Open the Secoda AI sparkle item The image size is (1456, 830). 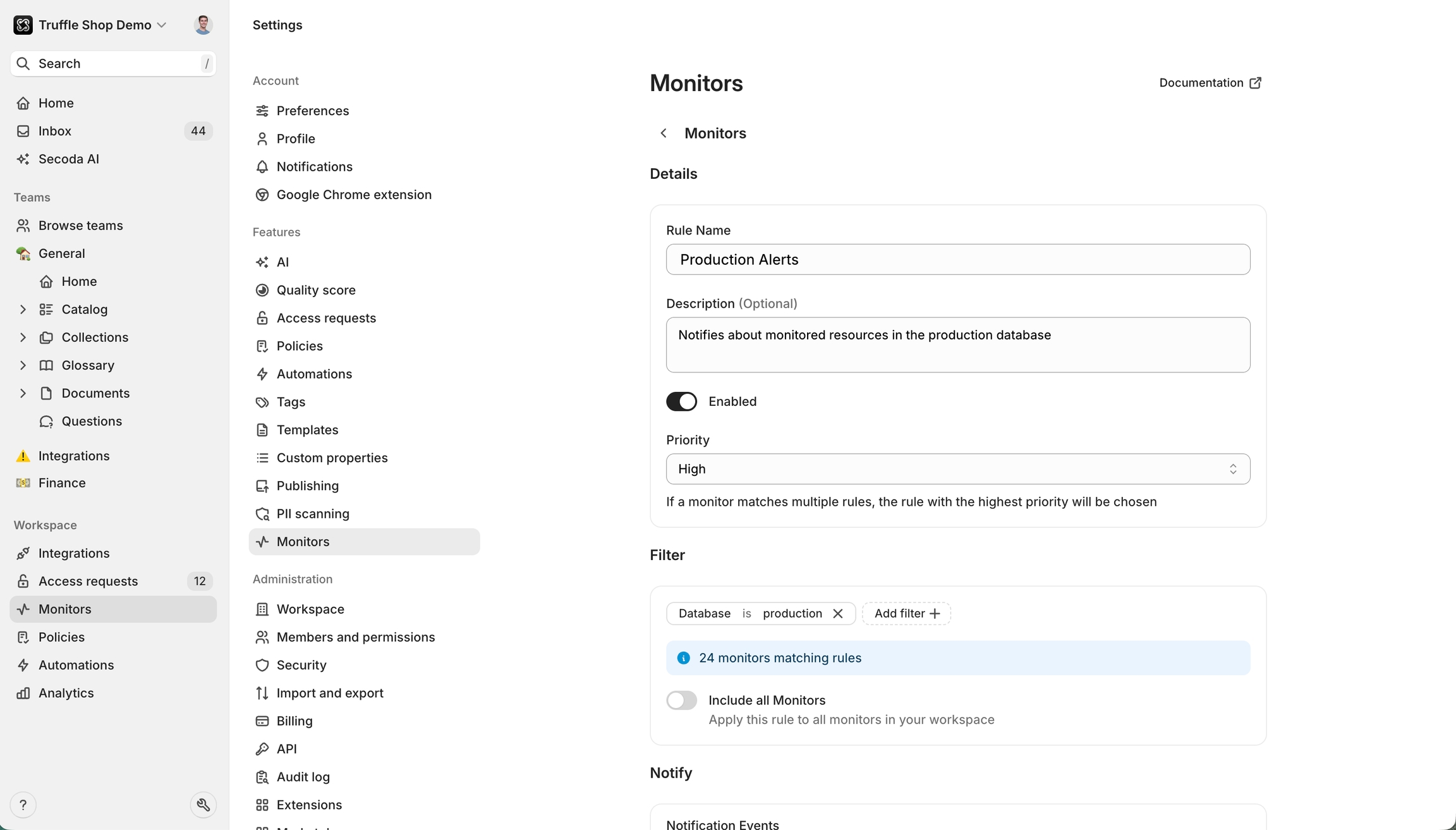tap(68, 159)
